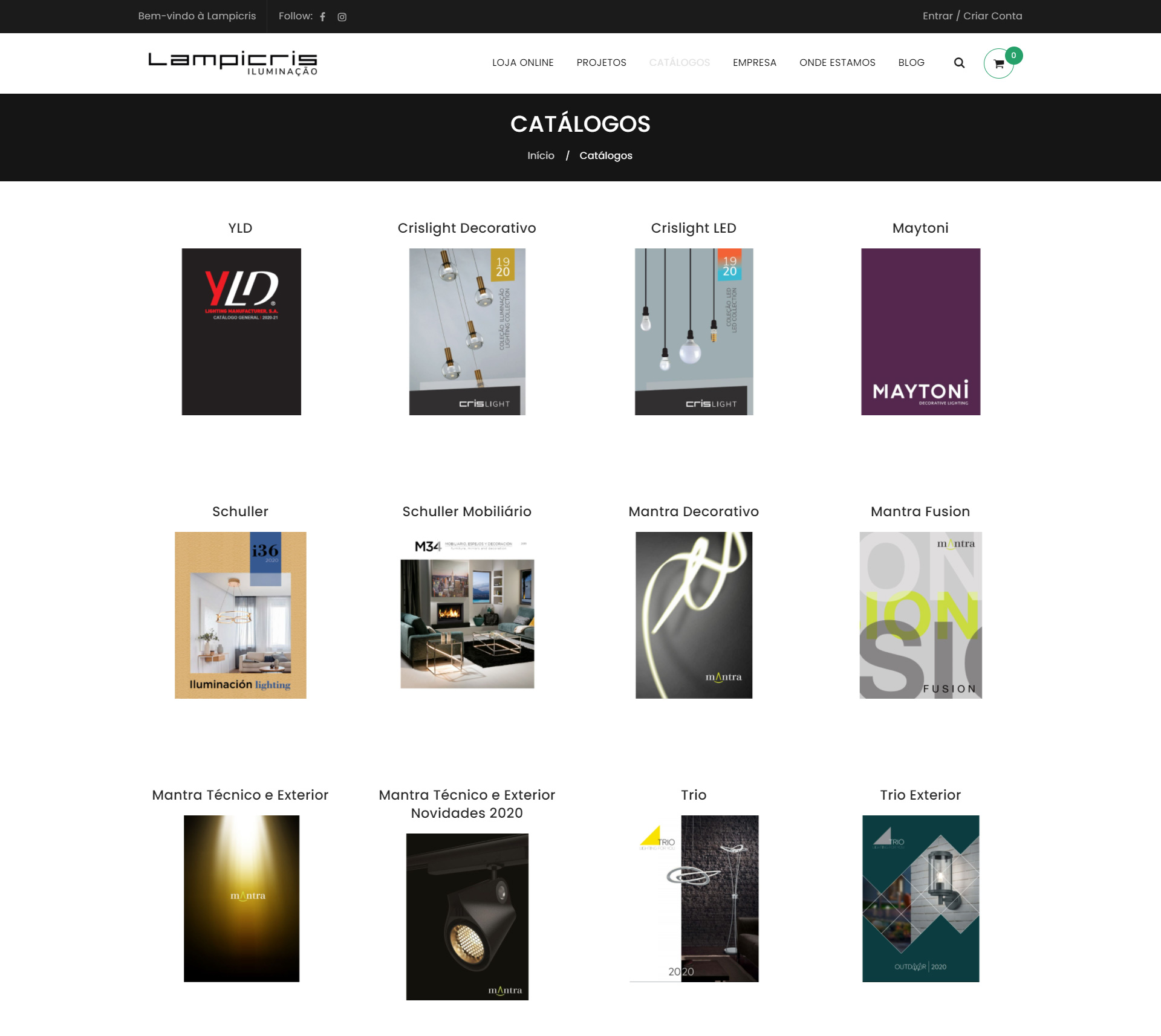Image resolution: width=1161 pixels, height=1036 pixels.
Task: Go to Início in the breadcrumb
Action: pyautogui.click(x=541, y=156)
